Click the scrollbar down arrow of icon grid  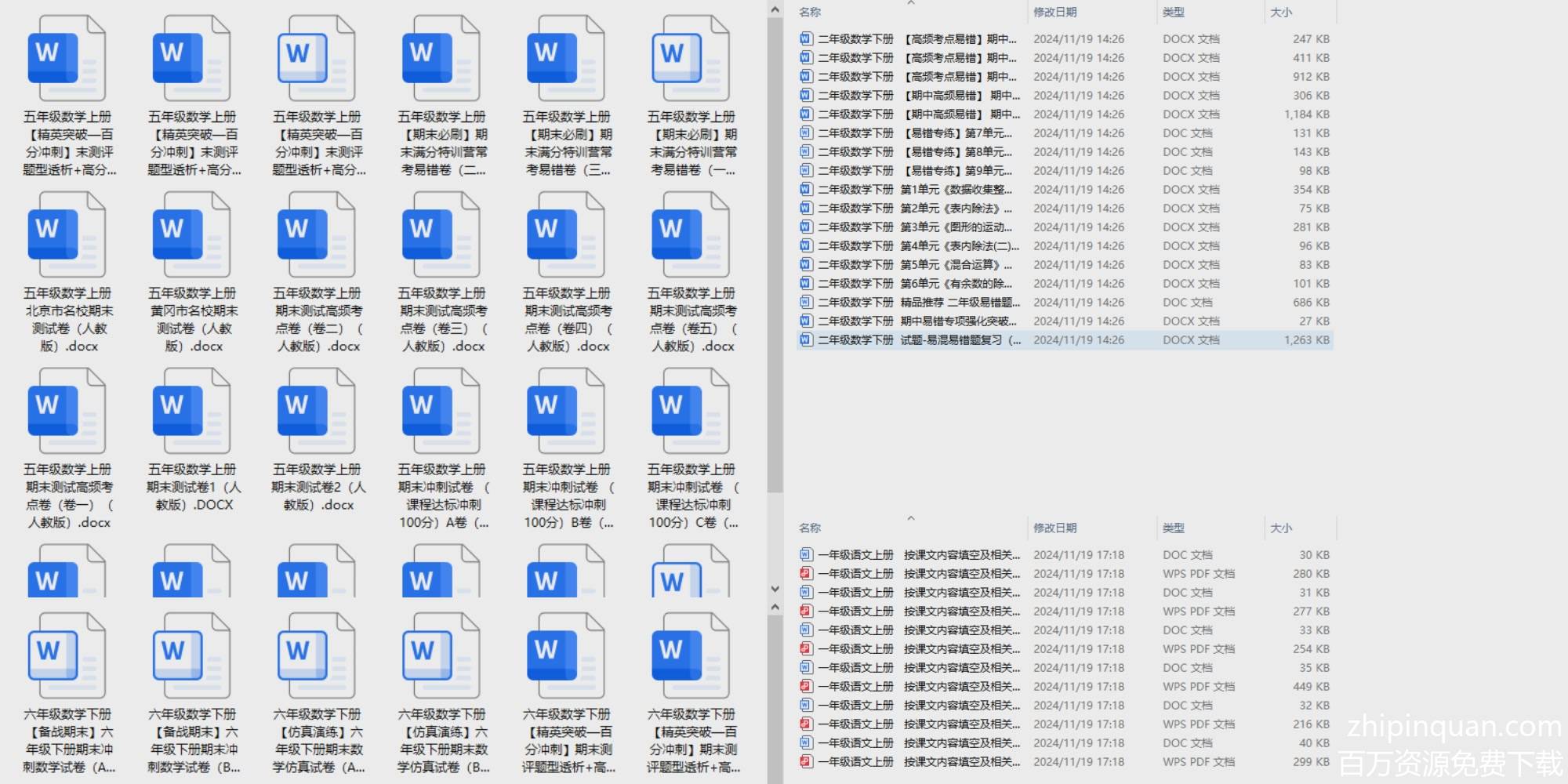coord(775,589)
